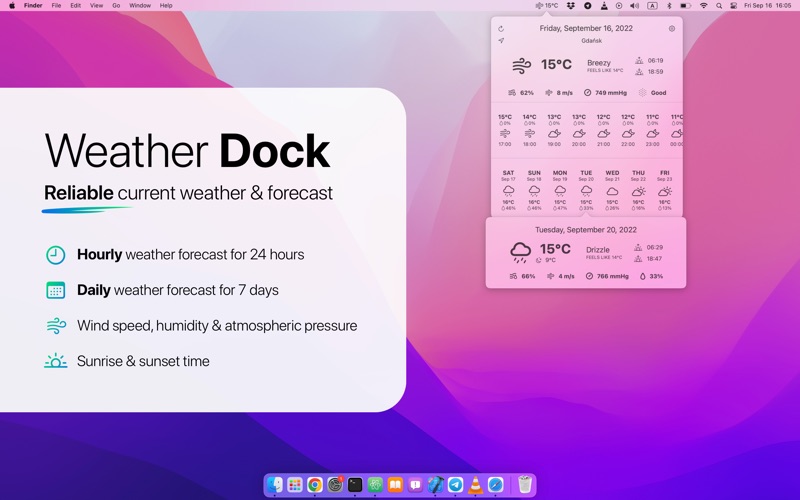Screen dimensions: 800x500
Task: Open Control Center icon
Action: [x=734, y=6]
